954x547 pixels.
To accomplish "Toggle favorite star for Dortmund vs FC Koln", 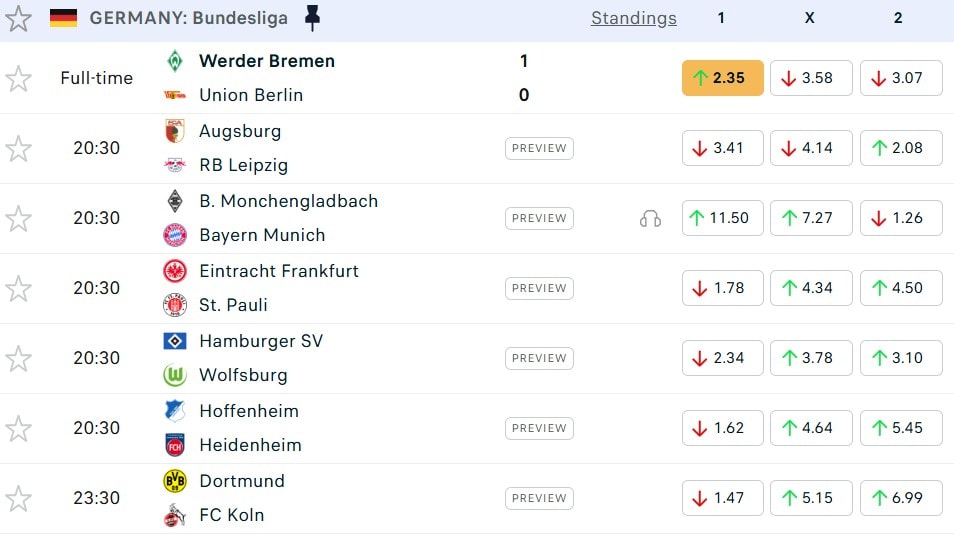I will (x=19, y=498).
